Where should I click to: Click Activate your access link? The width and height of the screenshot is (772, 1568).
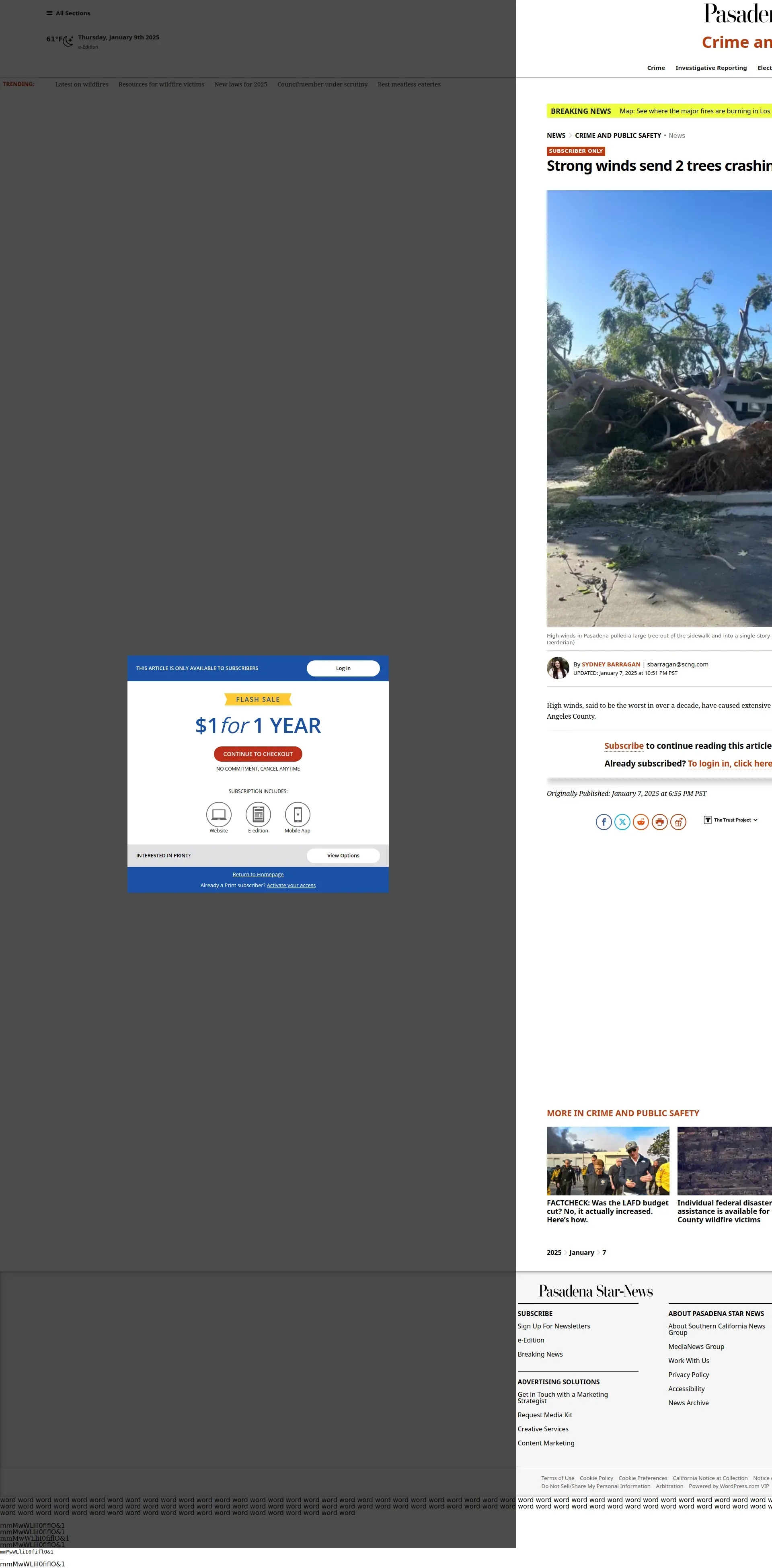[291, 885]
